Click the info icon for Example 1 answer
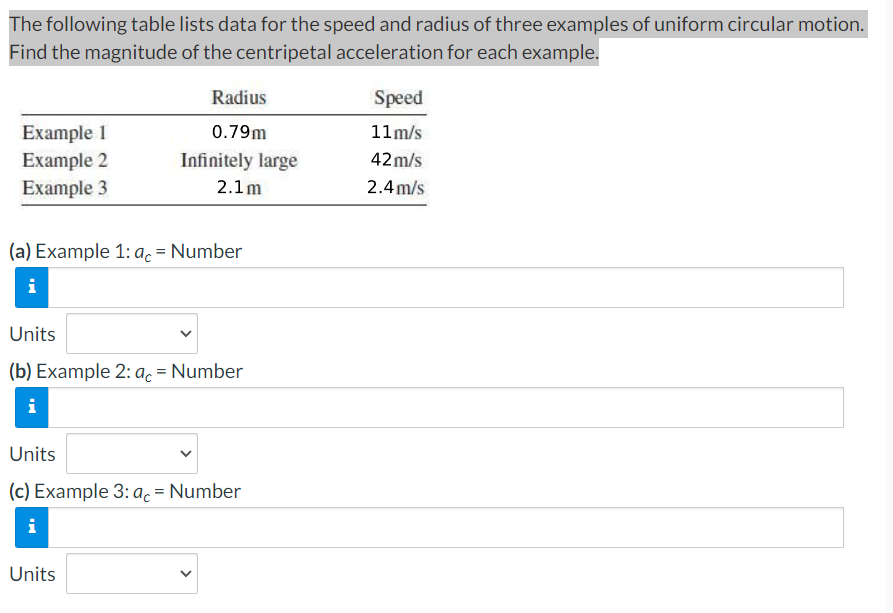Screen dimensions: 893x613 31,287
